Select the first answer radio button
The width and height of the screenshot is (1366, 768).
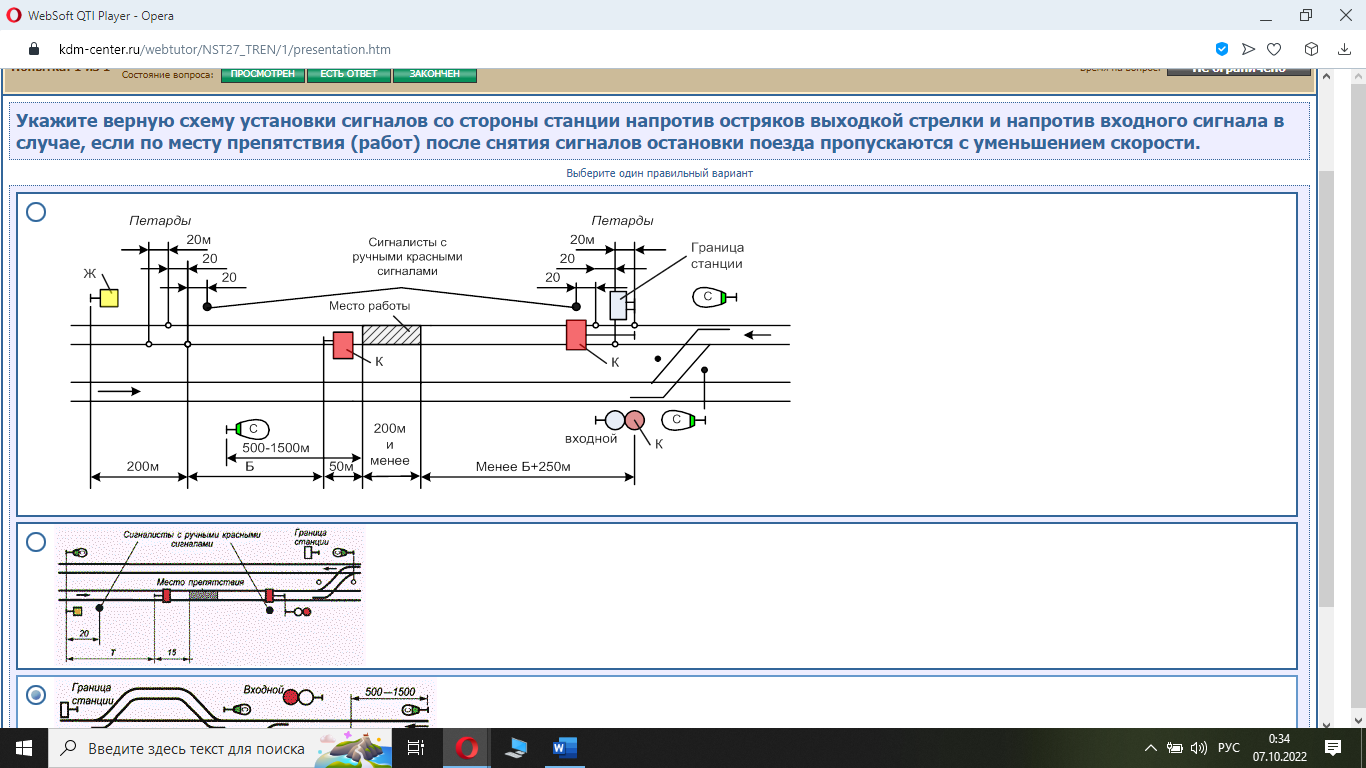tap(36, 212)
